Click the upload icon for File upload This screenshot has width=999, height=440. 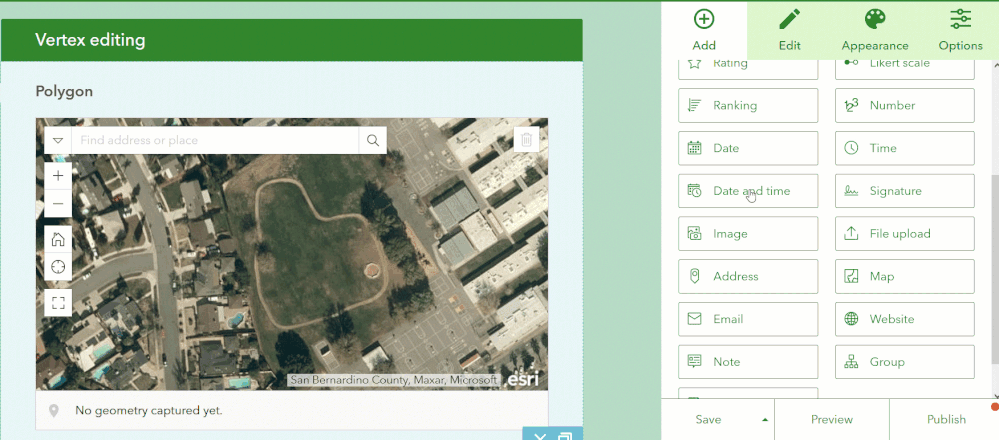click(851, 233)
